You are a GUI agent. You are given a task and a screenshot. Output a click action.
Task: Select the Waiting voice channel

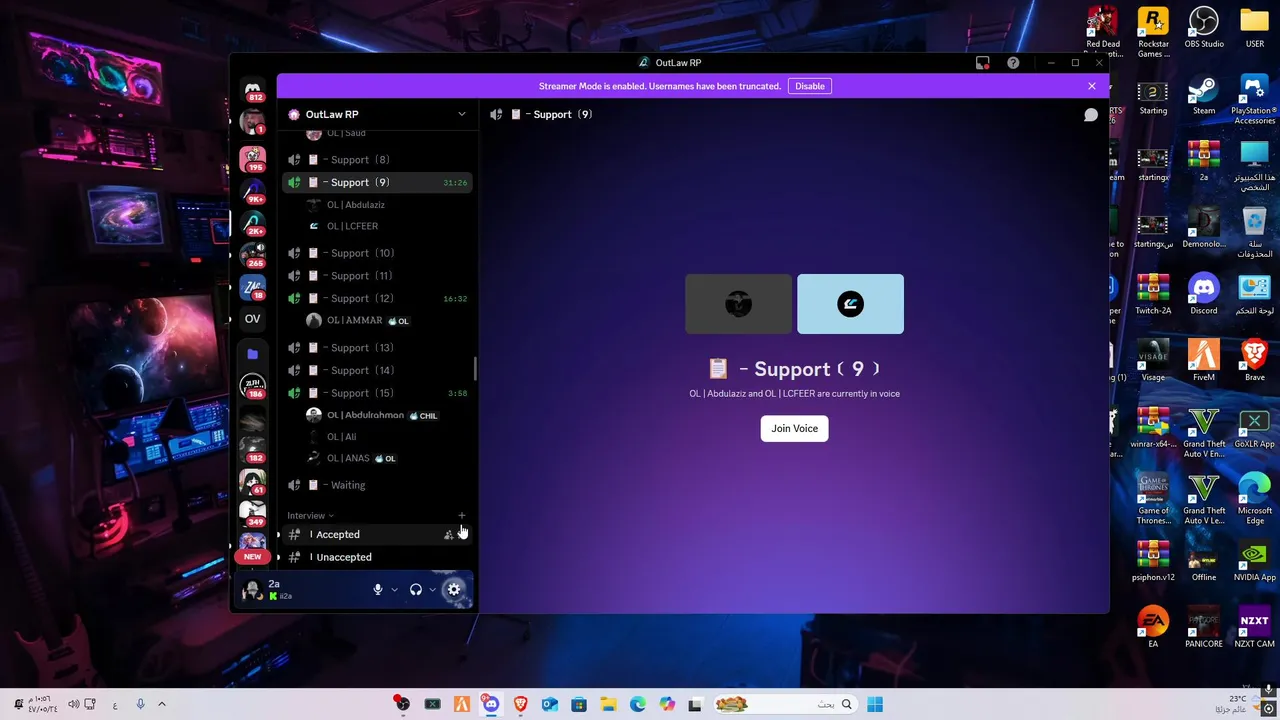377,485
